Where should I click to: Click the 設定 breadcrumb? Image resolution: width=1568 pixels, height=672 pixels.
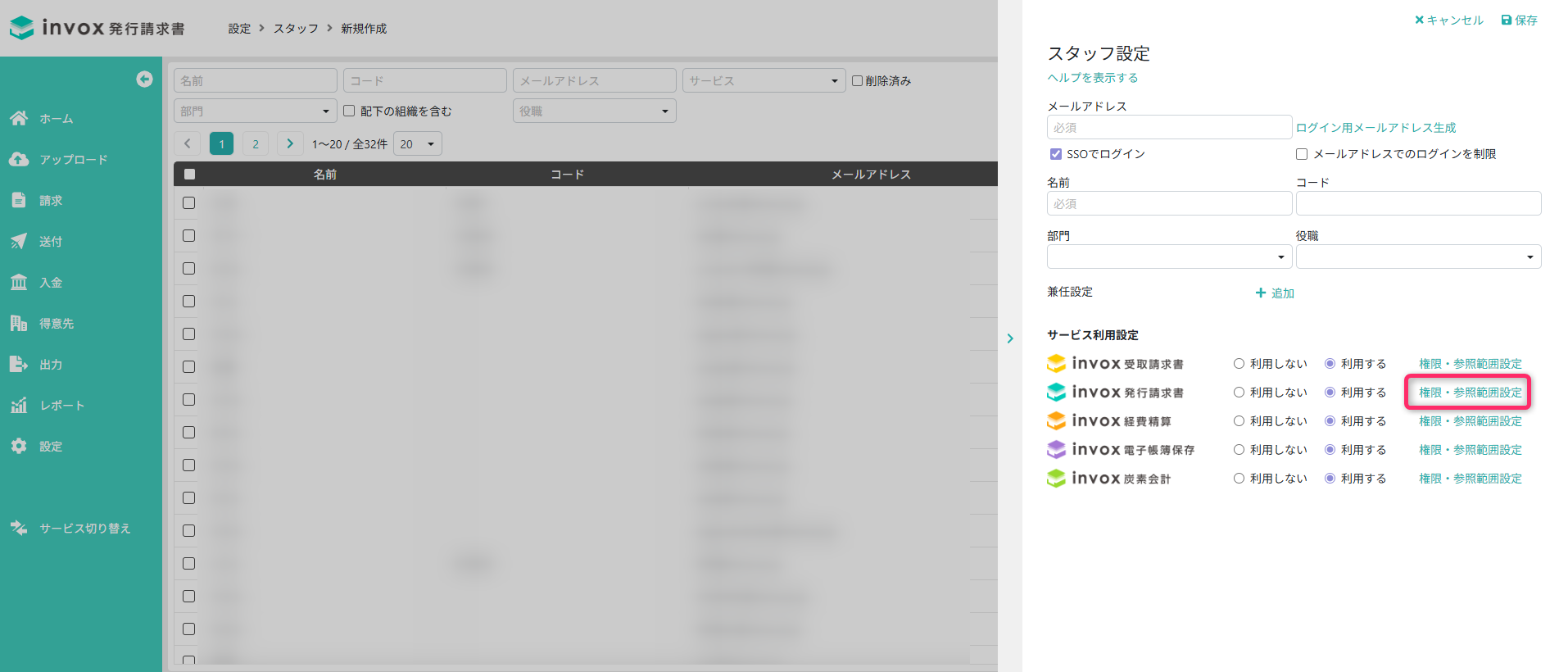239,28
